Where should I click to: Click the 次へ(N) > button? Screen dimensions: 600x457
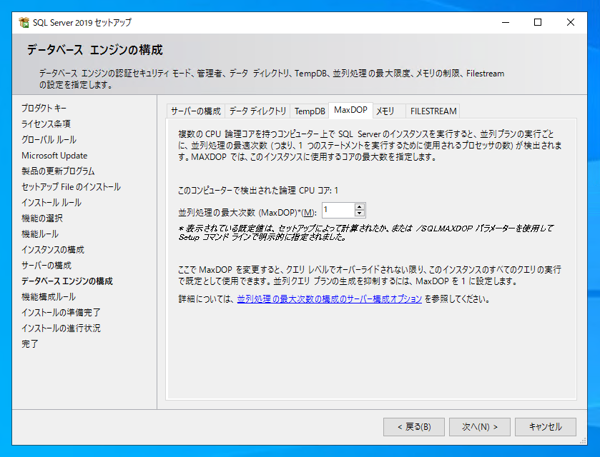pyautogui.click(x=479, y=427)
